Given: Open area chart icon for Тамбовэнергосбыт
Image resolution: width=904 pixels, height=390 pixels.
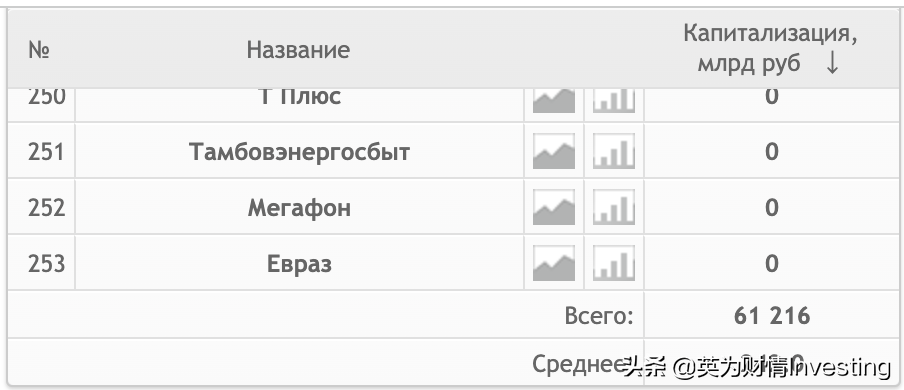Looking at the screenshot, I should [x=553, y=152].
